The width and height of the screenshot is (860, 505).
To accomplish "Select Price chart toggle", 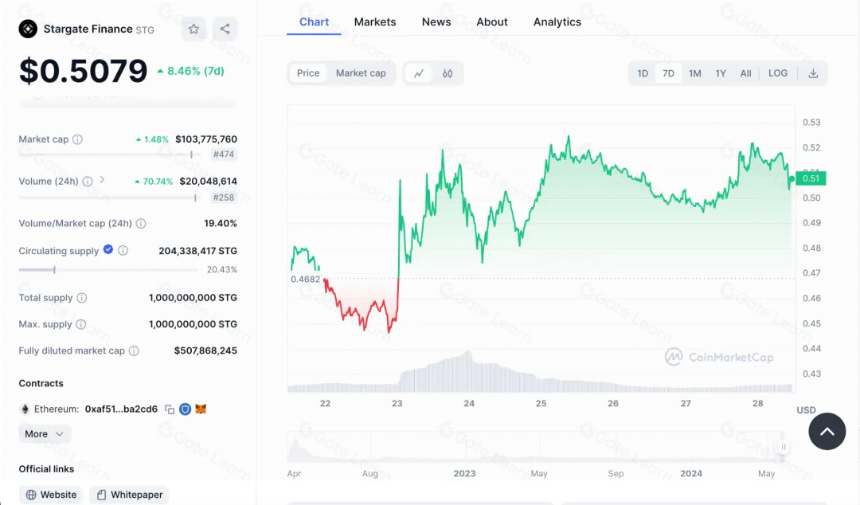I will [x=308, y=73].
